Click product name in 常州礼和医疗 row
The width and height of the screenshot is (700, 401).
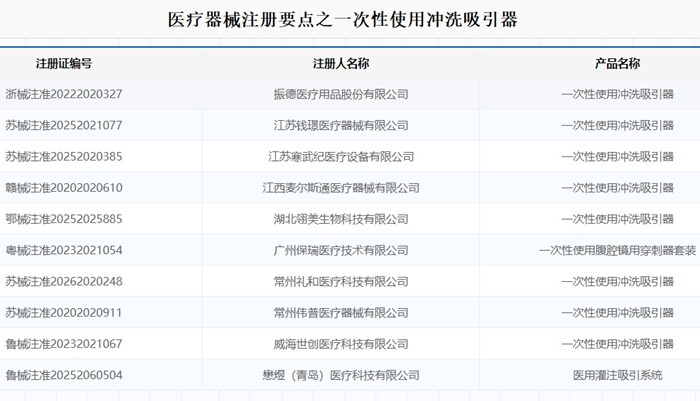[x=617, y=282]
